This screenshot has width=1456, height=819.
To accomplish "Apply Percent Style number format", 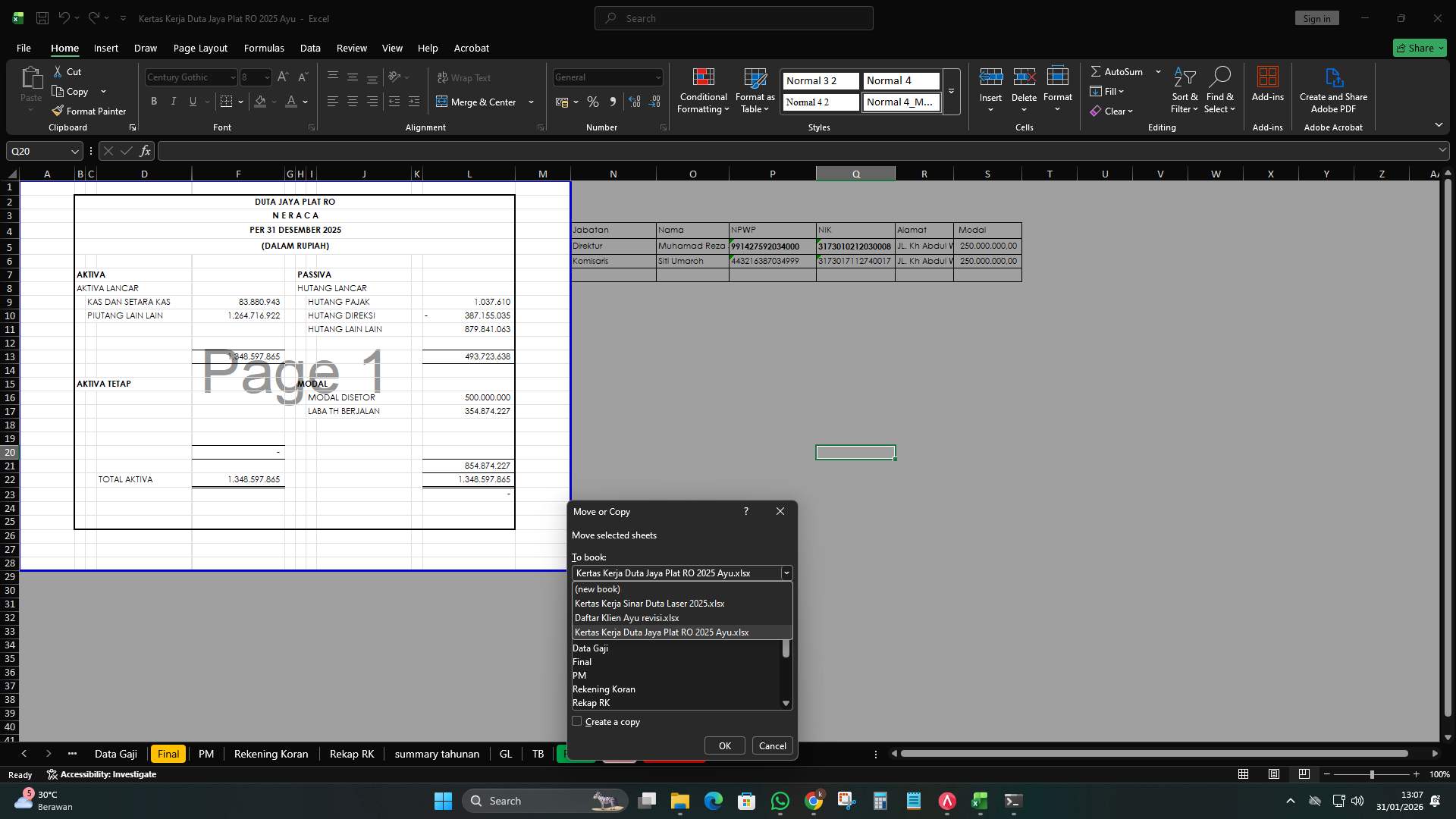I will 592,102.
